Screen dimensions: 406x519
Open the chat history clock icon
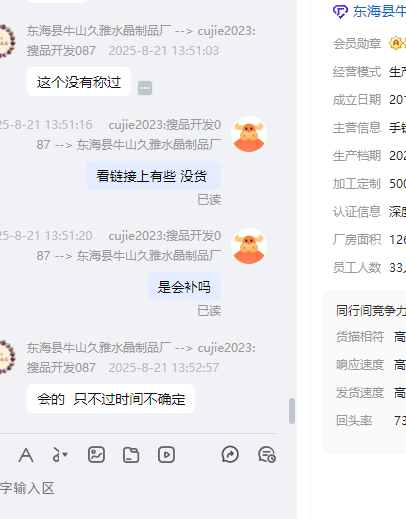click(267, 455)
